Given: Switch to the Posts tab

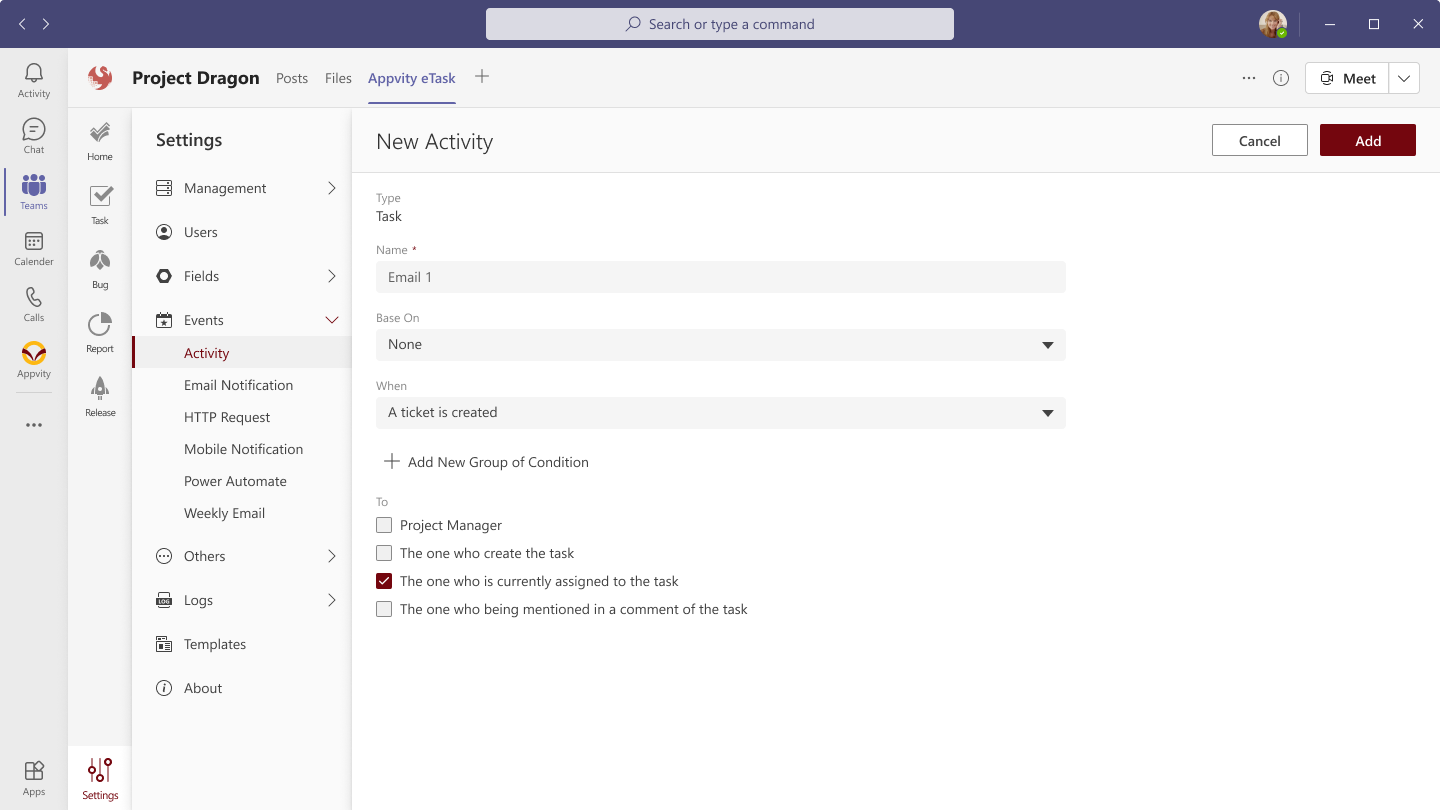Looking at the screenshot, I should coord(292,78).
